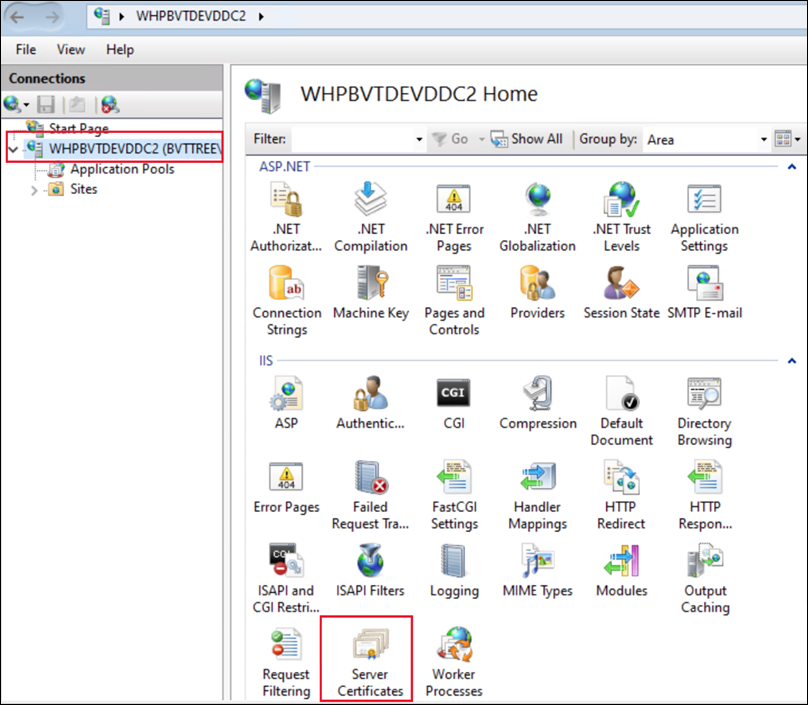Open the Connection Strings feature

pos(286,295)
